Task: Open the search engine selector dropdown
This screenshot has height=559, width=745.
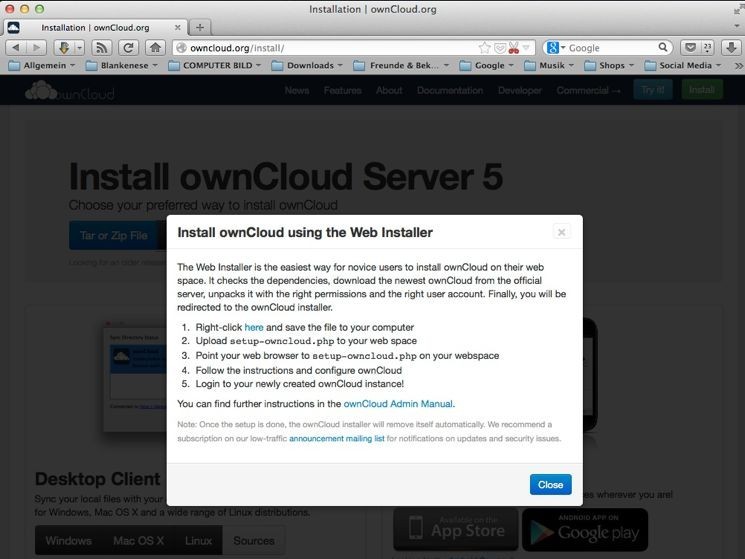Action: click(556, 47)
